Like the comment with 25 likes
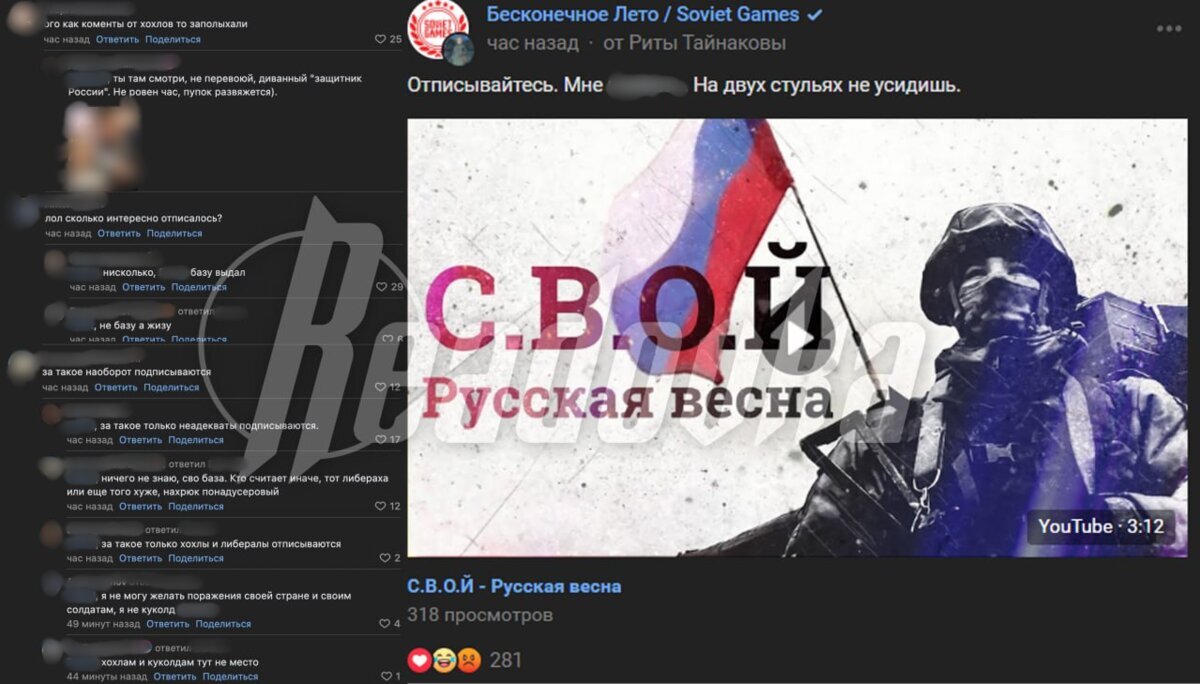 click(x=388, y=39)
